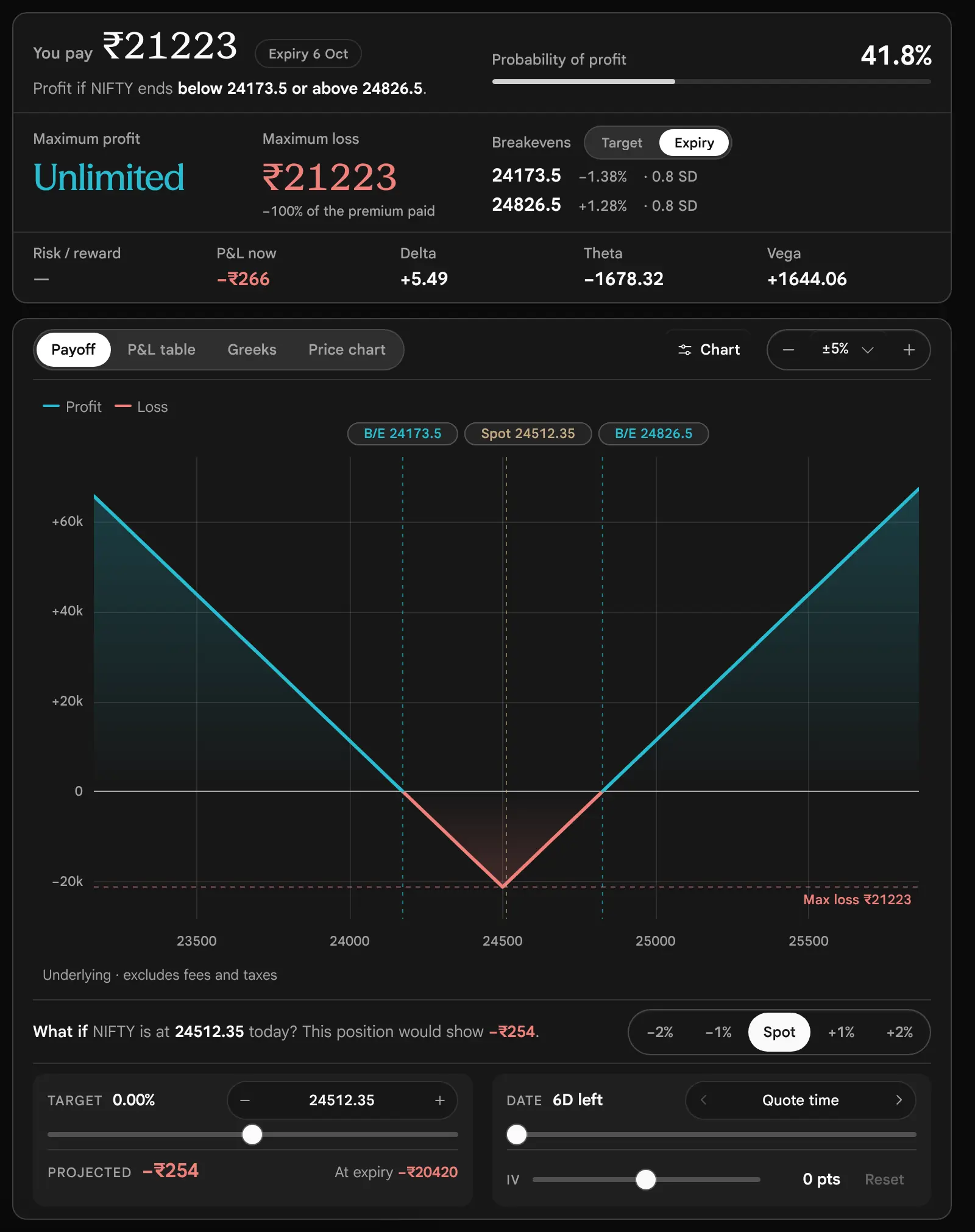Reset the IV adjustment
Image resolution: width=975 pixels, height=1232 pixels.
884,1180
